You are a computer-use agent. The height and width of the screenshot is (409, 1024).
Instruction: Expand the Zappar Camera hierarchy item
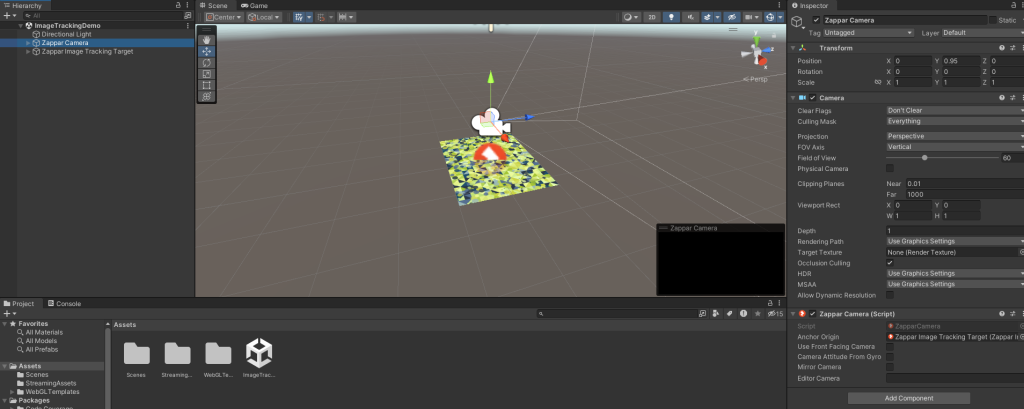point(28,42)
